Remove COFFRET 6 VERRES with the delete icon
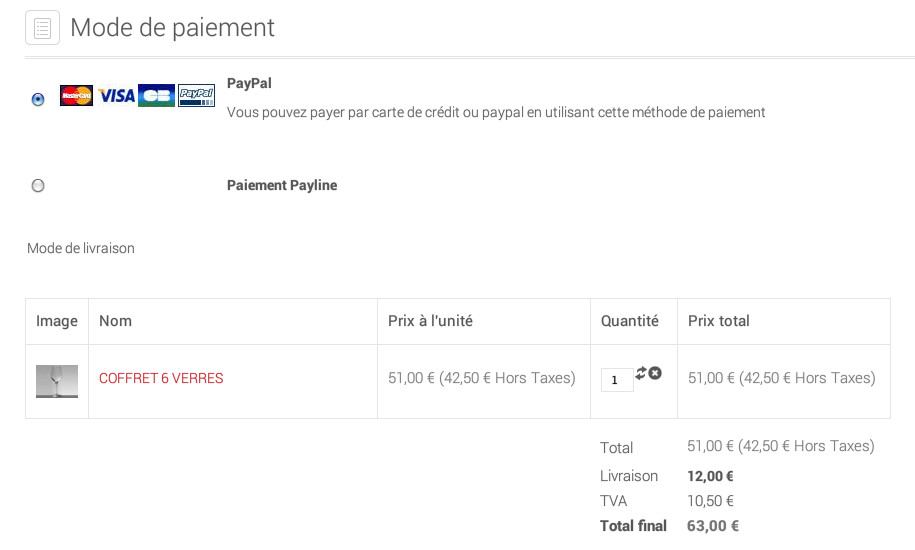 point(655,373)
